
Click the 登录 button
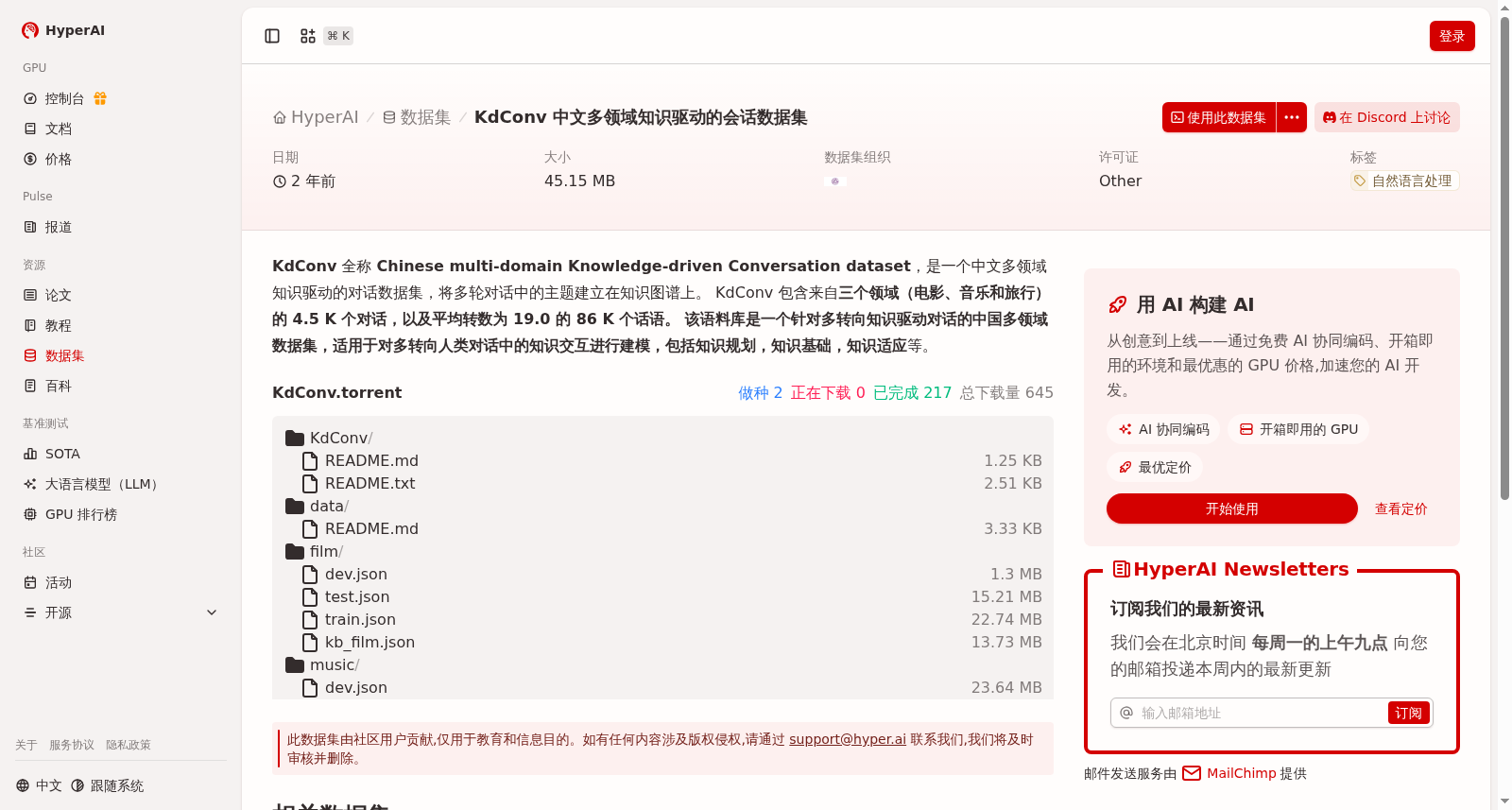pos(1452,36)
